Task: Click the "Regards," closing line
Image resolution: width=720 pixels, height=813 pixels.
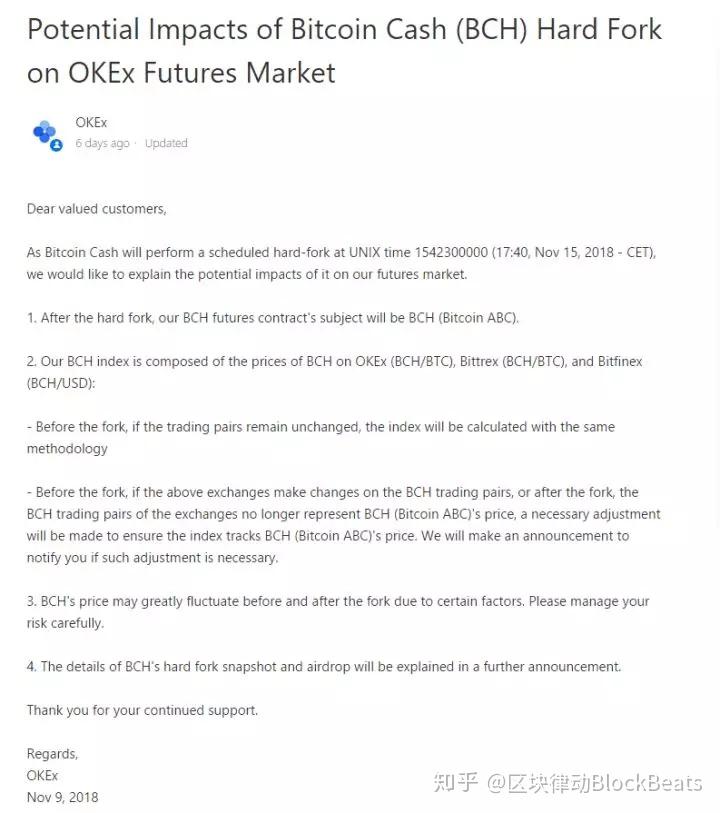Action: coord(52,754)
